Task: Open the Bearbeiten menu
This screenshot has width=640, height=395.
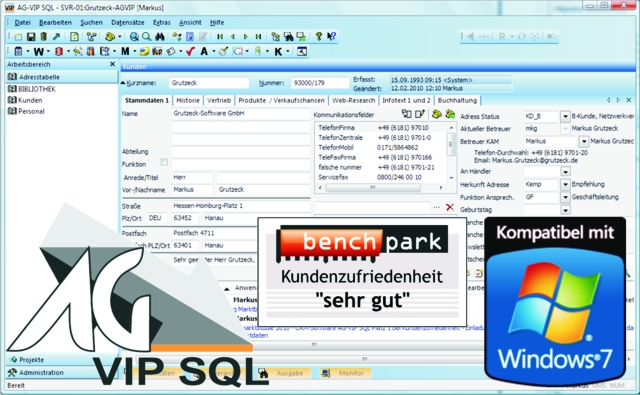Action: tap(55, 22)
